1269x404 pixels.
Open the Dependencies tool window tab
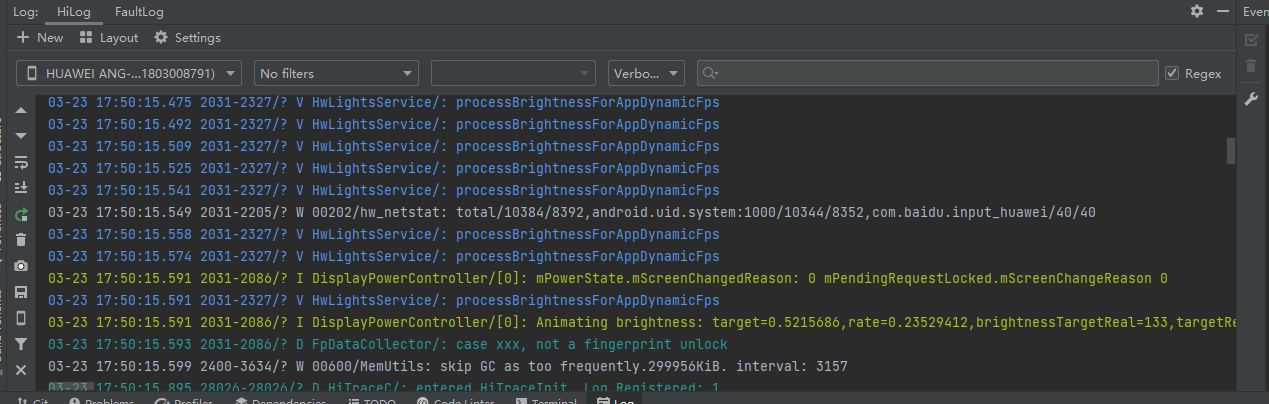[281, 401]
